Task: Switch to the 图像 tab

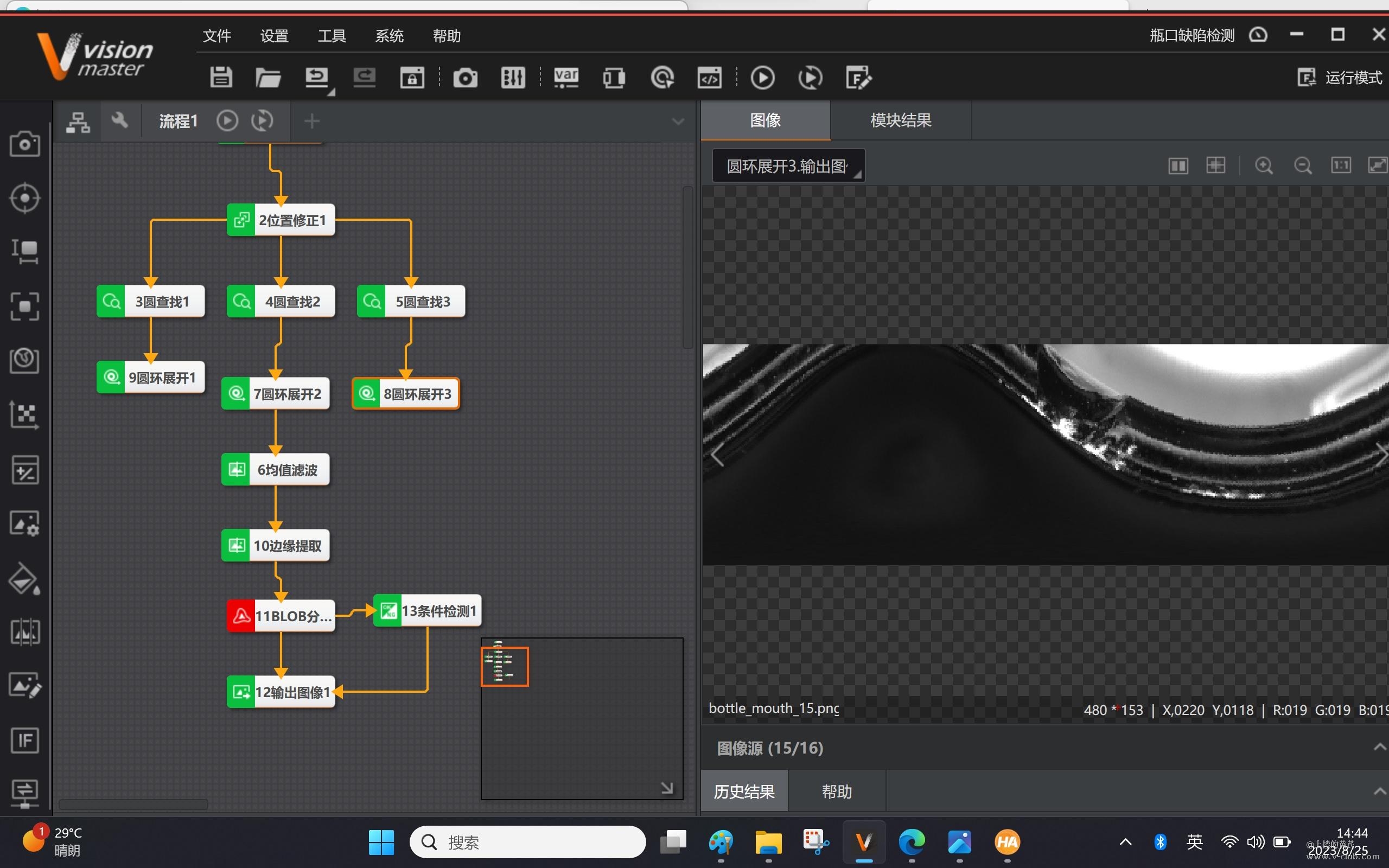Action: coord(765,120)
